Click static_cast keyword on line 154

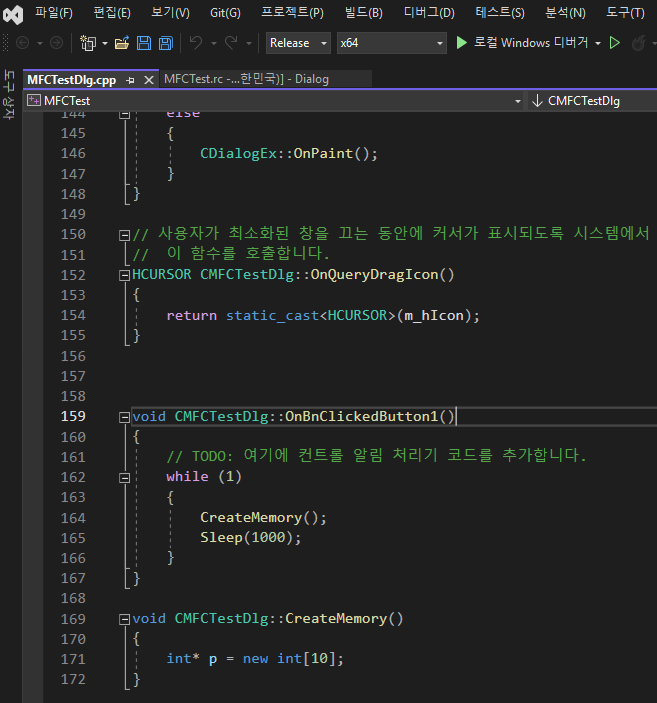(x=273, y=316)
